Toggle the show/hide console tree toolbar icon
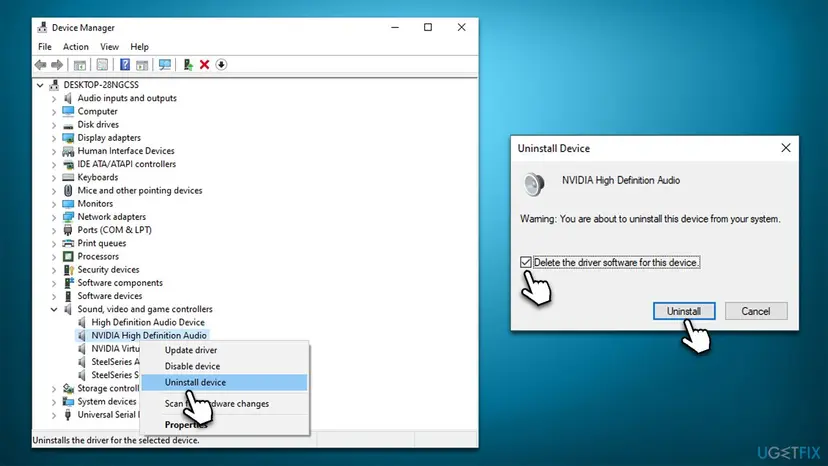The image size is (828, 466). point(80,64)
